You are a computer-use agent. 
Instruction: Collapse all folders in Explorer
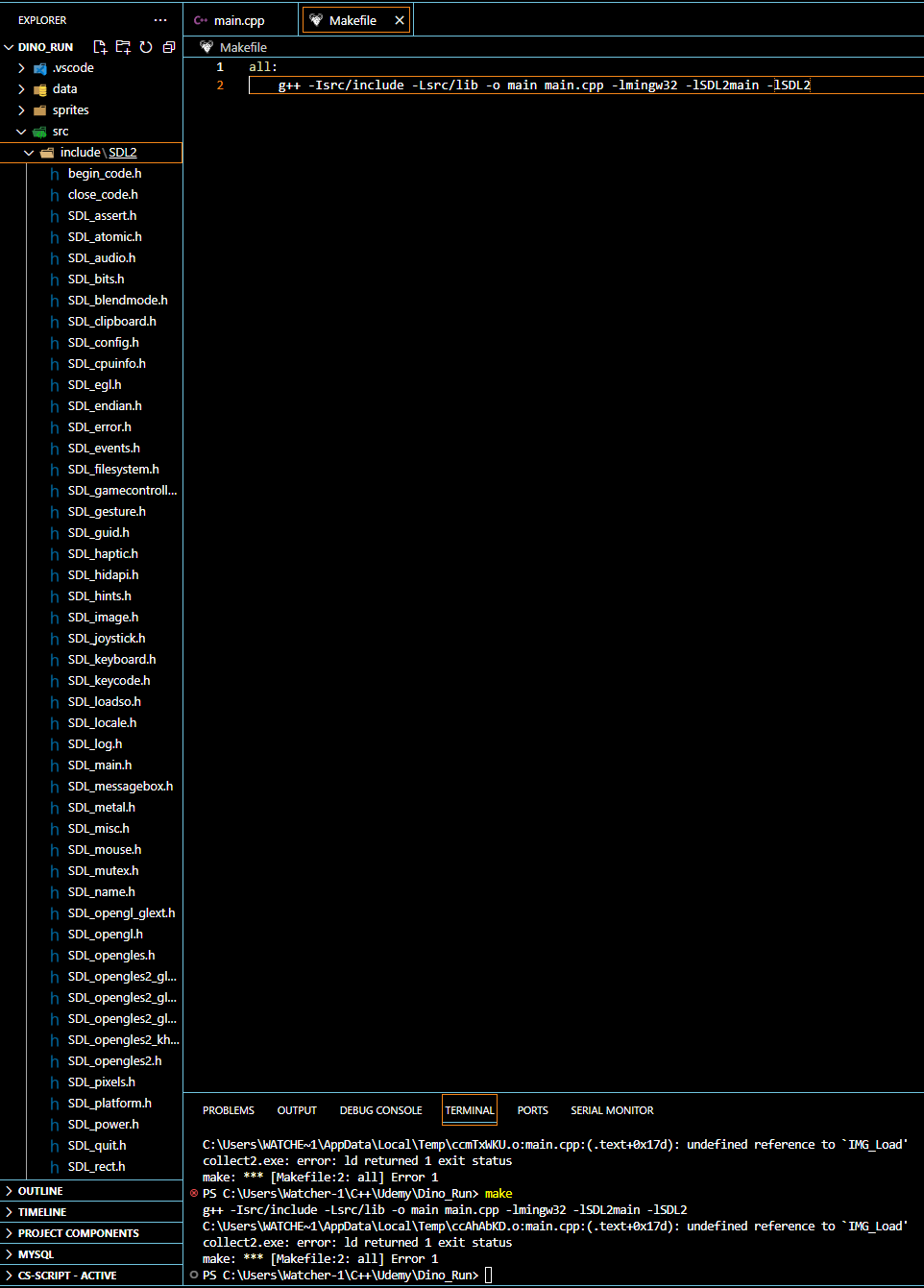pyautogui.click(x=169, y=47)
